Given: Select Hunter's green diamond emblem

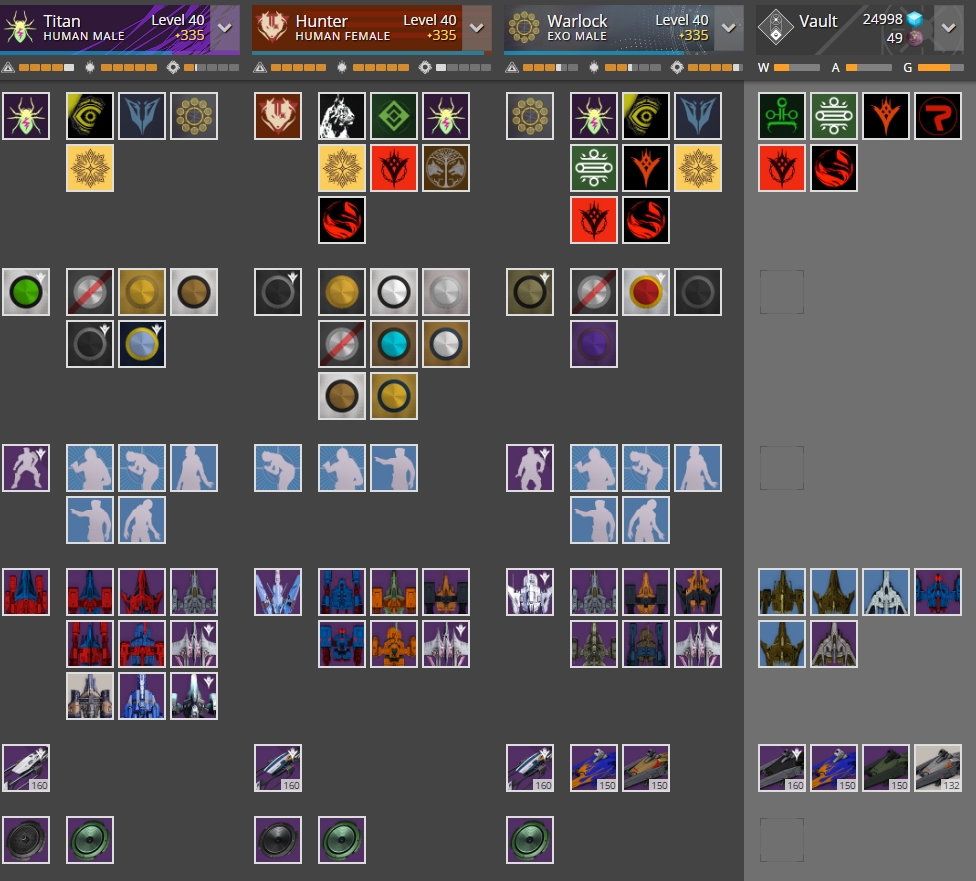Looking at the screenshot, I should tap(394, 116).
